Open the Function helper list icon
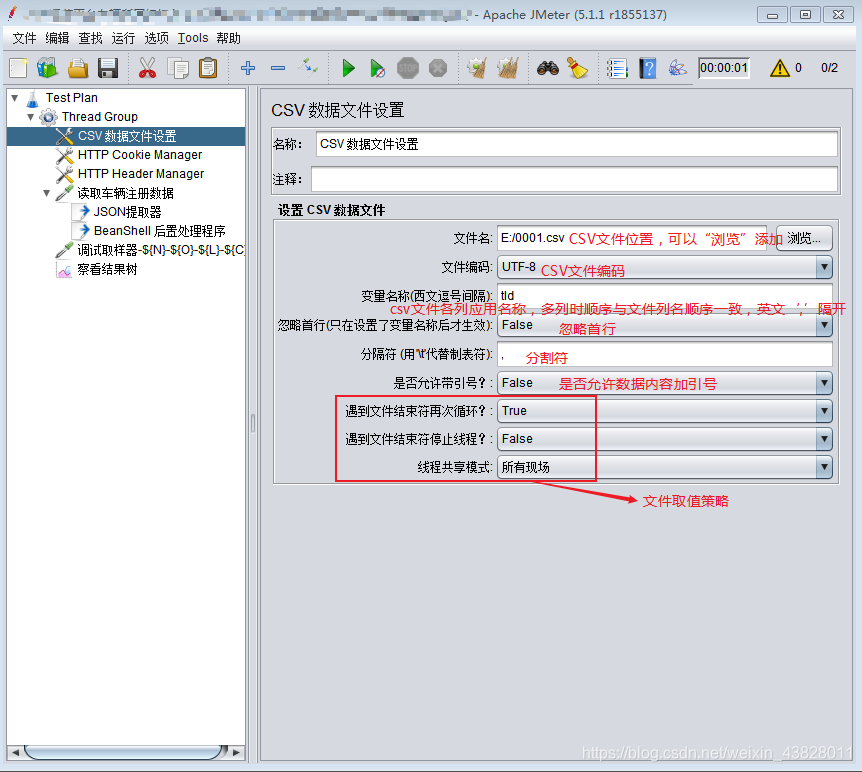Viewport: 862px width, 772px height. [x=617, y=68]
